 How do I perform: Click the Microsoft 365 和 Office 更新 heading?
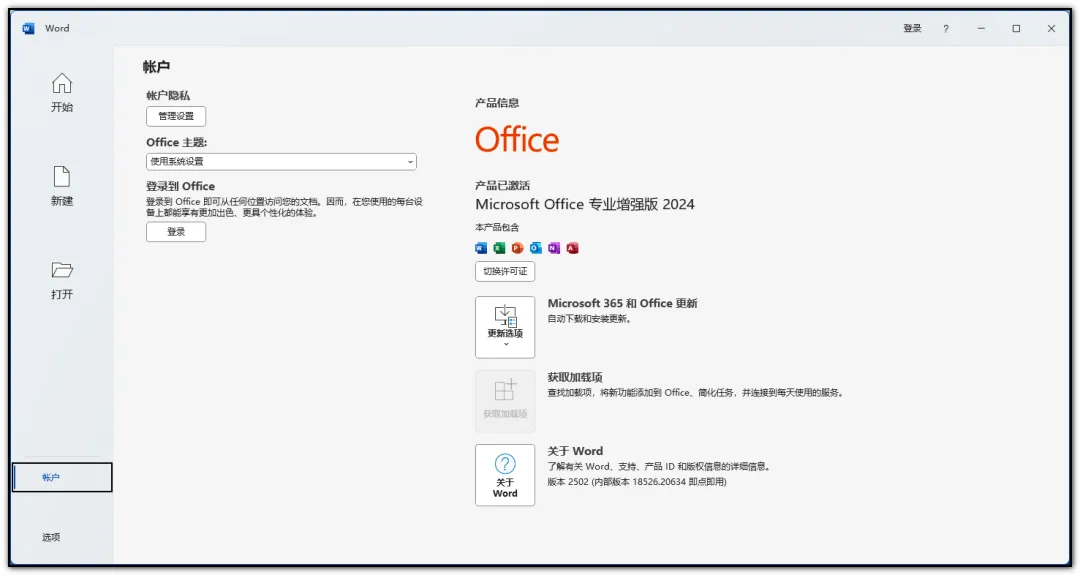[x=623, y=304]
